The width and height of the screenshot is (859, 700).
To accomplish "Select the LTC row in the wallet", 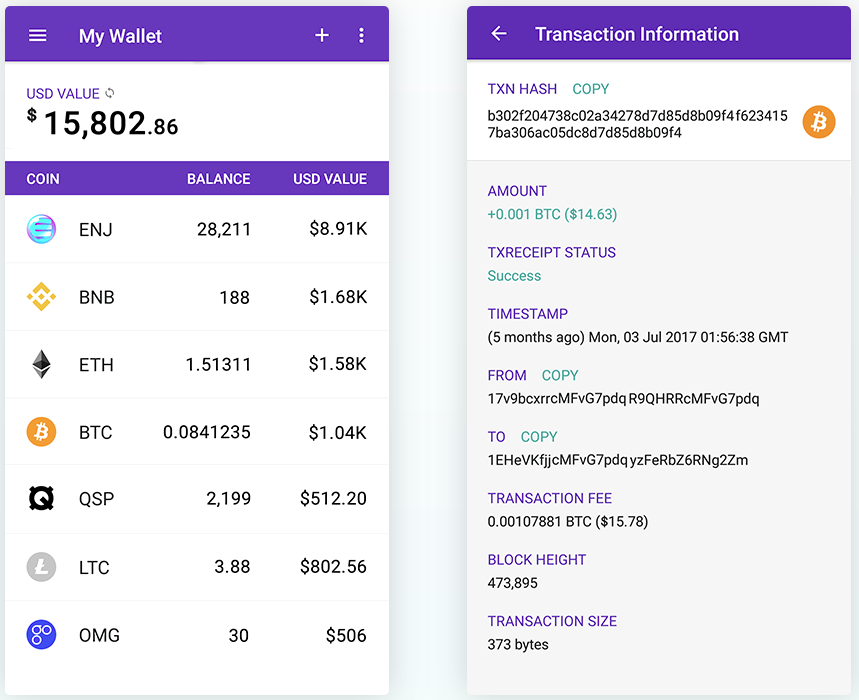I will click(197, 567).
